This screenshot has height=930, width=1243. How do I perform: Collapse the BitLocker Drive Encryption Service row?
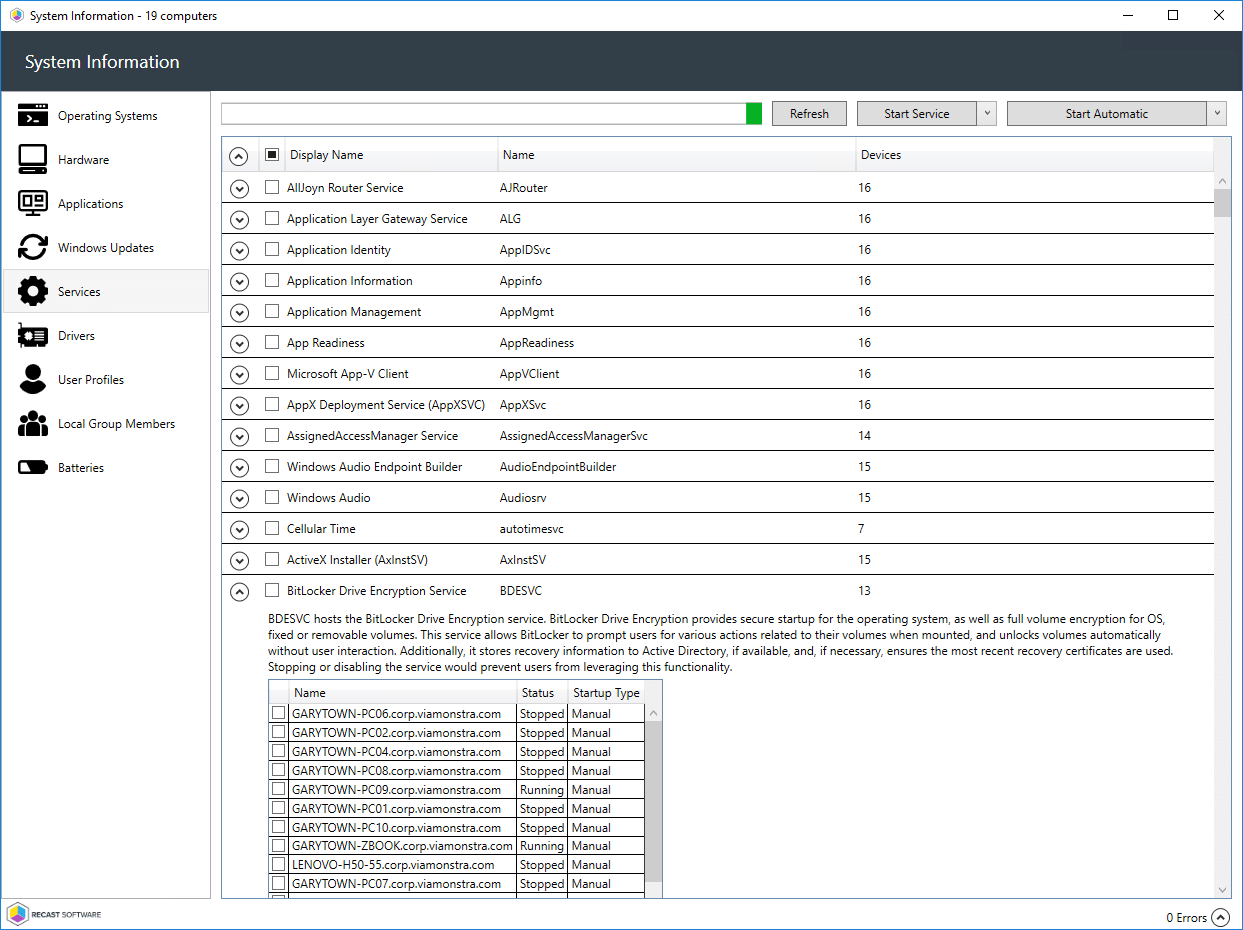click(x=239, y=591)
